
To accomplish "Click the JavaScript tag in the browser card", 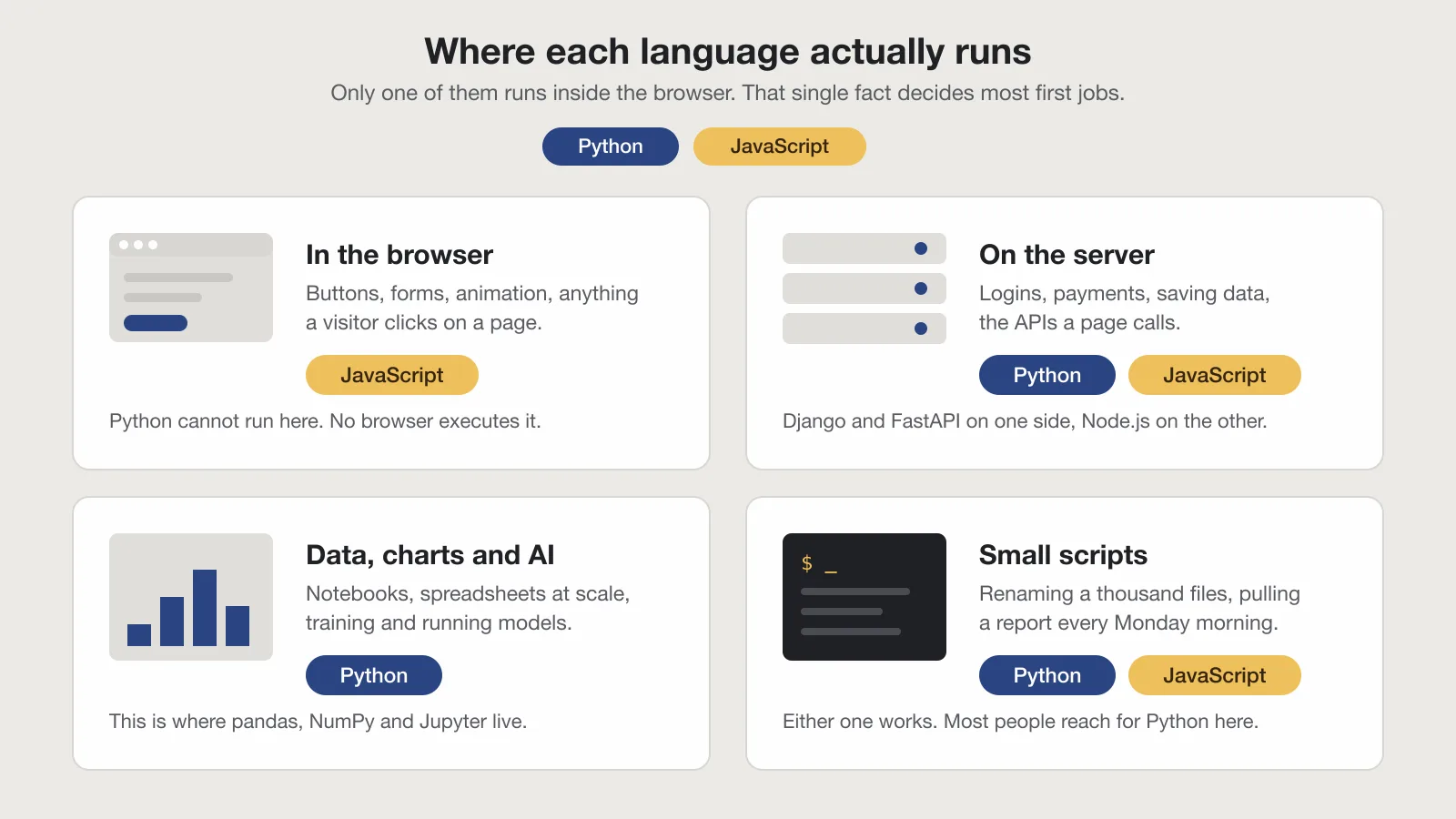I will 392,375.
